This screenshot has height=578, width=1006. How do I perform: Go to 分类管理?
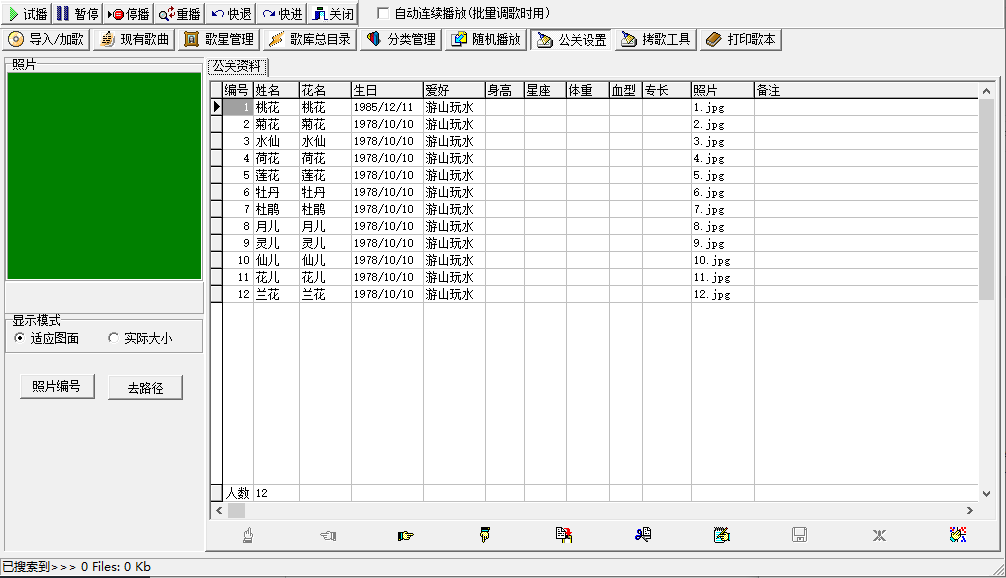pos(401,40)
